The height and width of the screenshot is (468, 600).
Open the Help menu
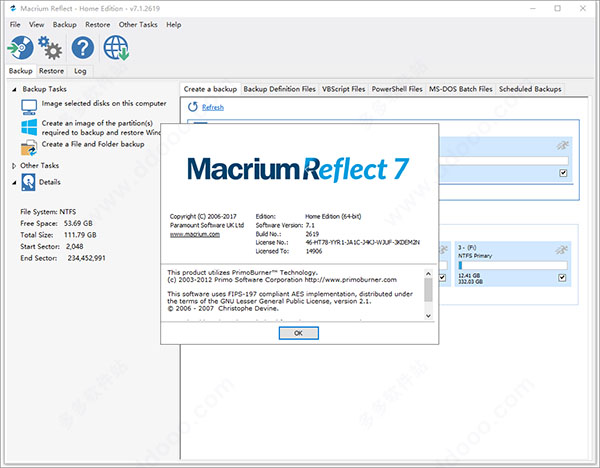pyautogui.click(x=173, y=24)
